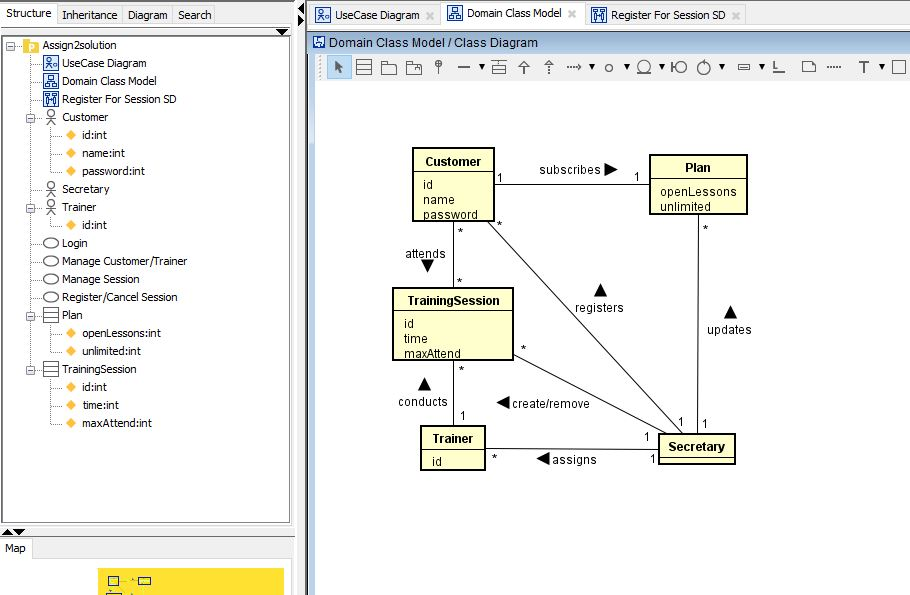Select the Text tool in the toolbar
The width and height of the screenshot is (910, 595).
point(863,67)
